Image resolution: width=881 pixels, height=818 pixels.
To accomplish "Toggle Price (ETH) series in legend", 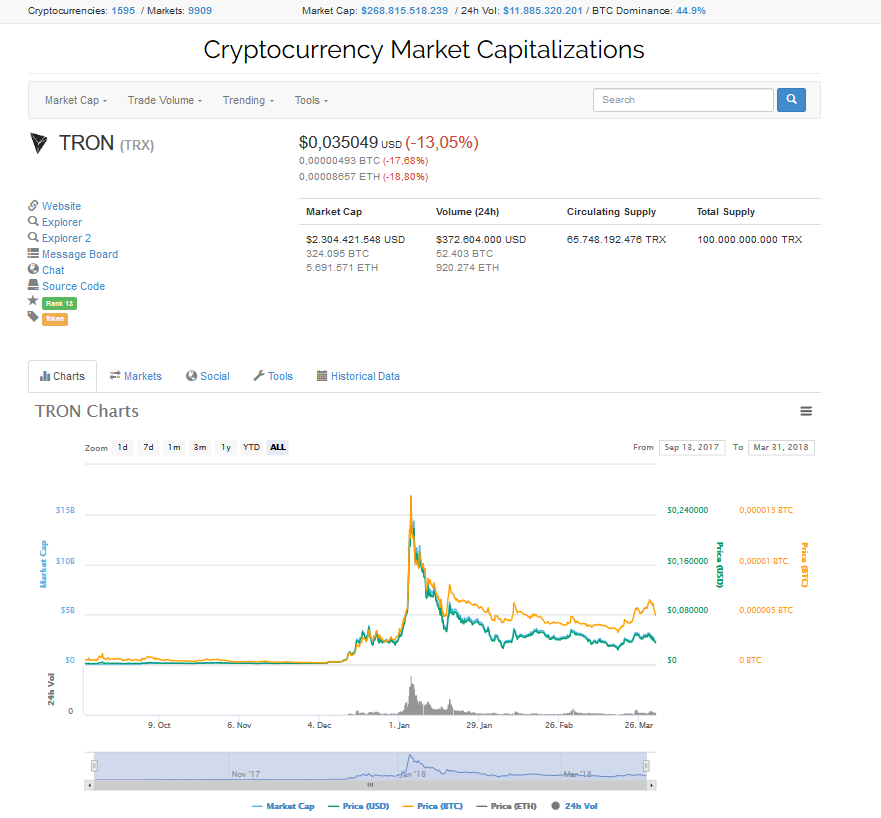I will tap(506, 806).
